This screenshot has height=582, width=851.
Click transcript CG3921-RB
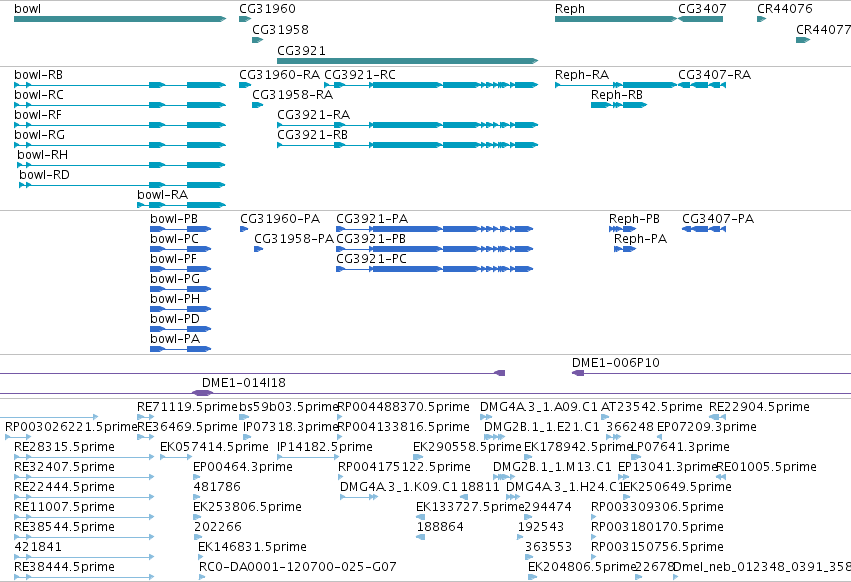pyautogui.click(x=408, y=145)
